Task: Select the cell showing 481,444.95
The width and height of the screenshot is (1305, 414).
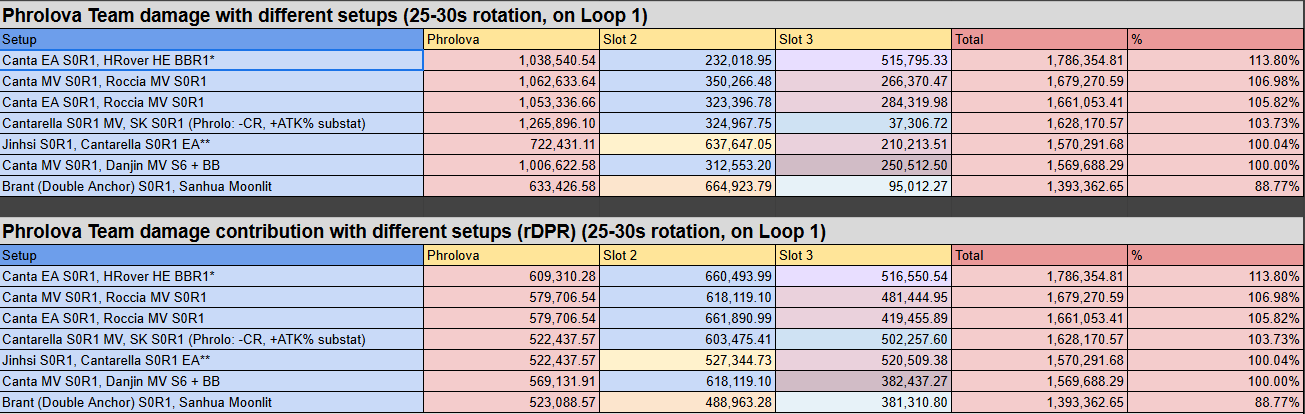Action: (864, 298)
